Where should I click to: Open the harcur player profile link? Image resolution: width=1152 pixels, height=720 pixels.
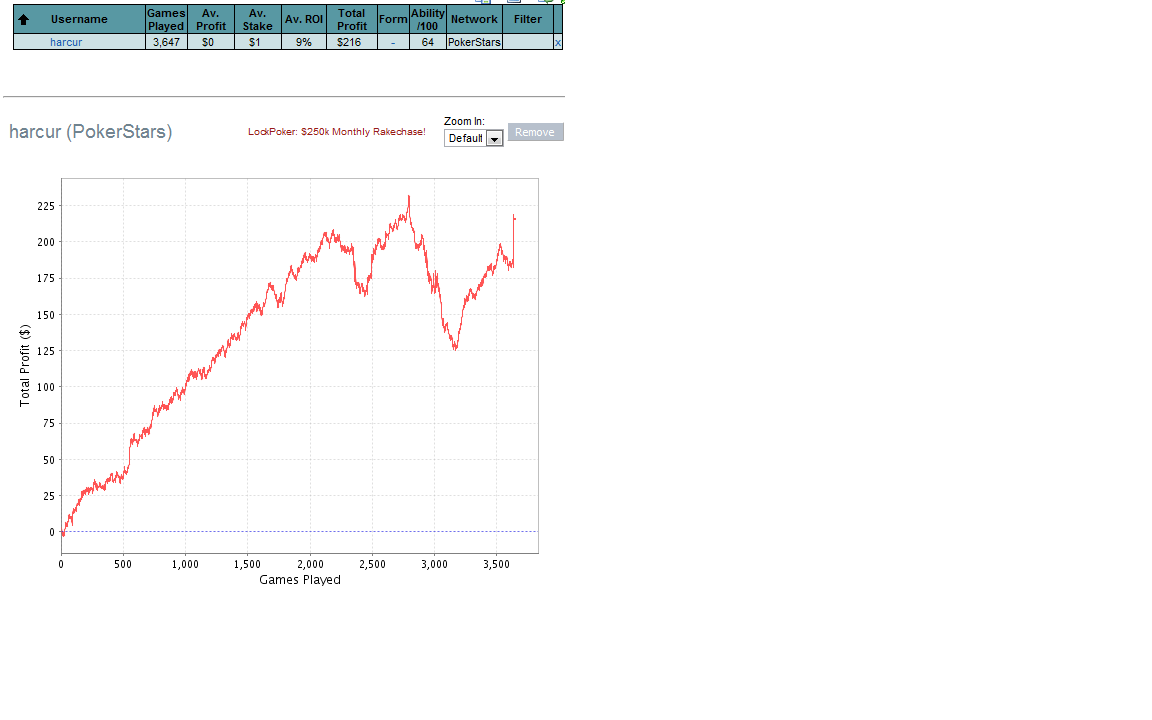pyautogui.click(x=66, y=43)
